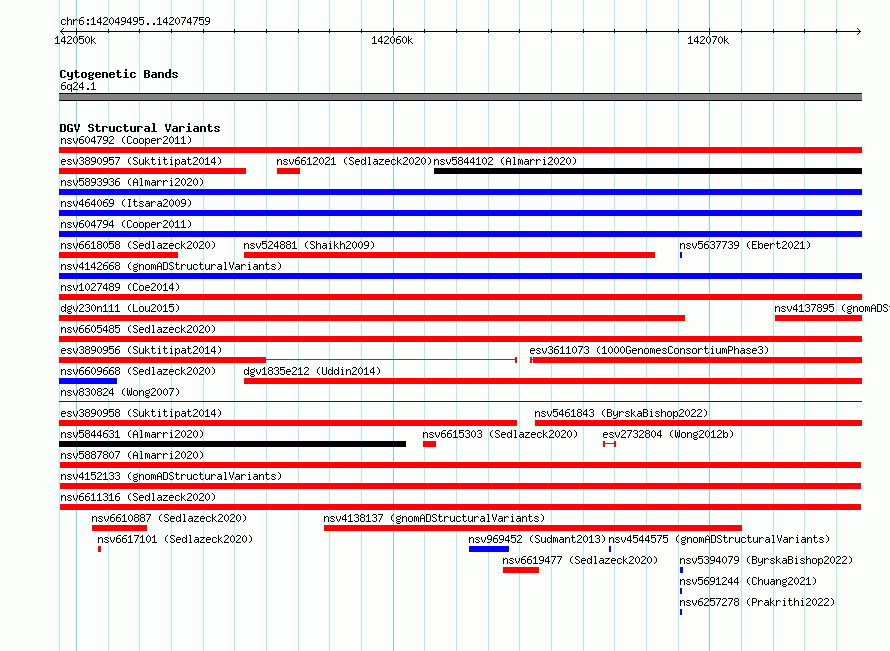Click the 142060k ruler label
Screen dimensions: 890x651
point(392,40)
